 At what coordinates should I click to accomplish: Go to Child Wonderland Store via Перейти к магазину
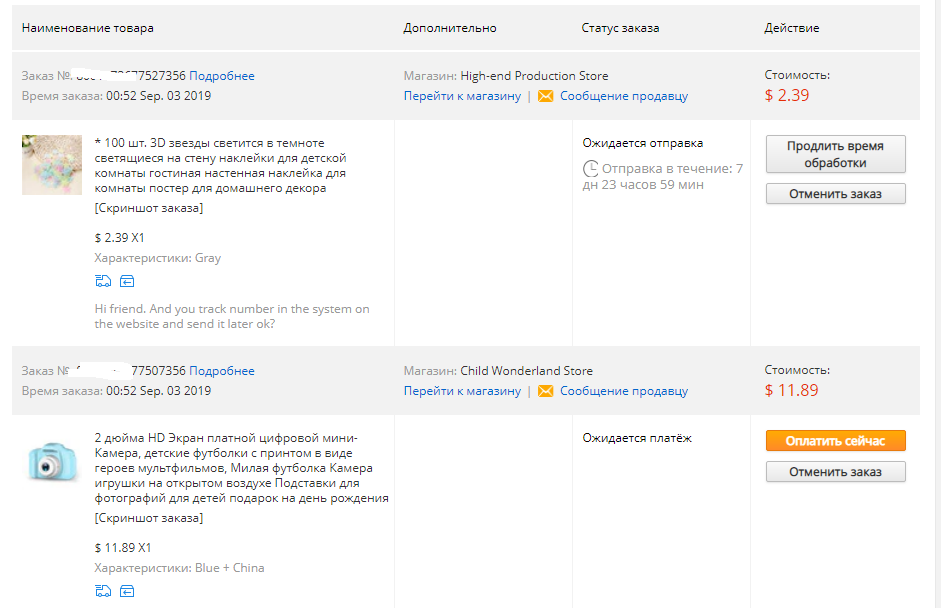(462, 391)
